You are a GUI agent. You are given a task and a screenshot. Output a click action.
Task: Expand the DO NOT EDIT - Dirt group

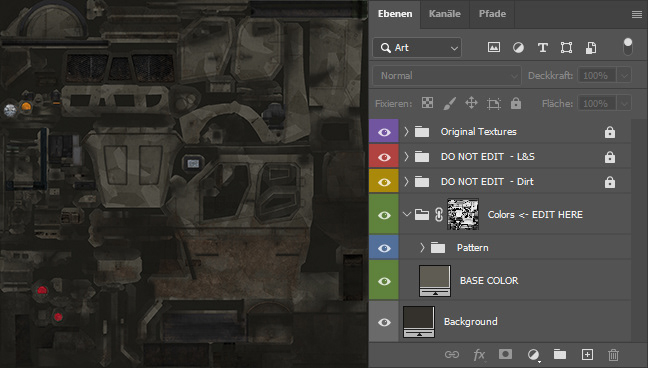pos(406,182)
